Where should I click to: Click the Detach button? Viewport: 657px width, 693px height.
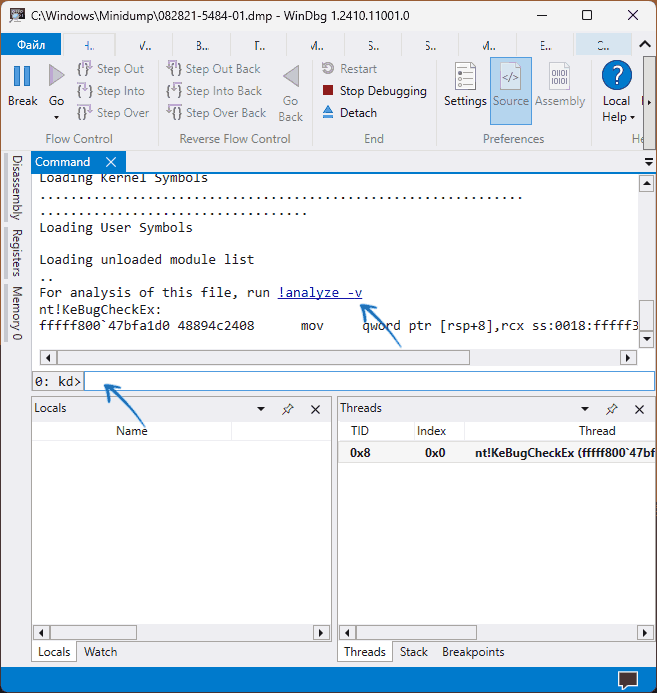point(349,113)
